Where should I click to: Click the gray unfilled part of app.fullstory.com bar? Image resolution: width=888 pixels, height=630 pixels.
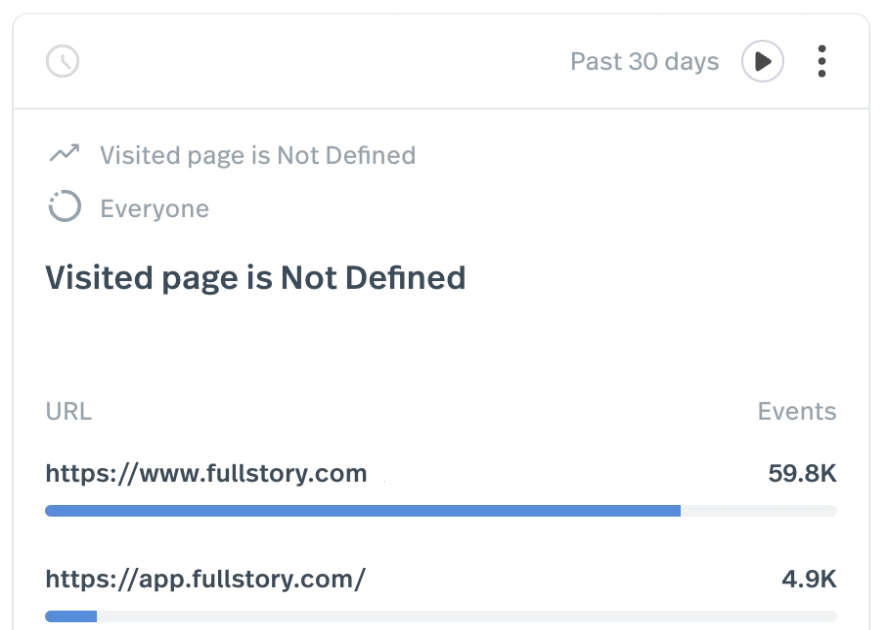click(x=466, y=616)
